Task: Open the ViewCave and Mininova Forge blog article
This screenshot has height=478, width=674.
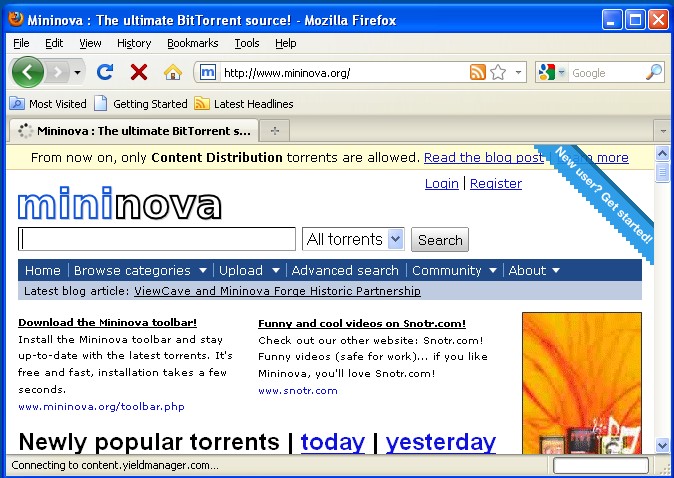Action: tap(277, 291)
